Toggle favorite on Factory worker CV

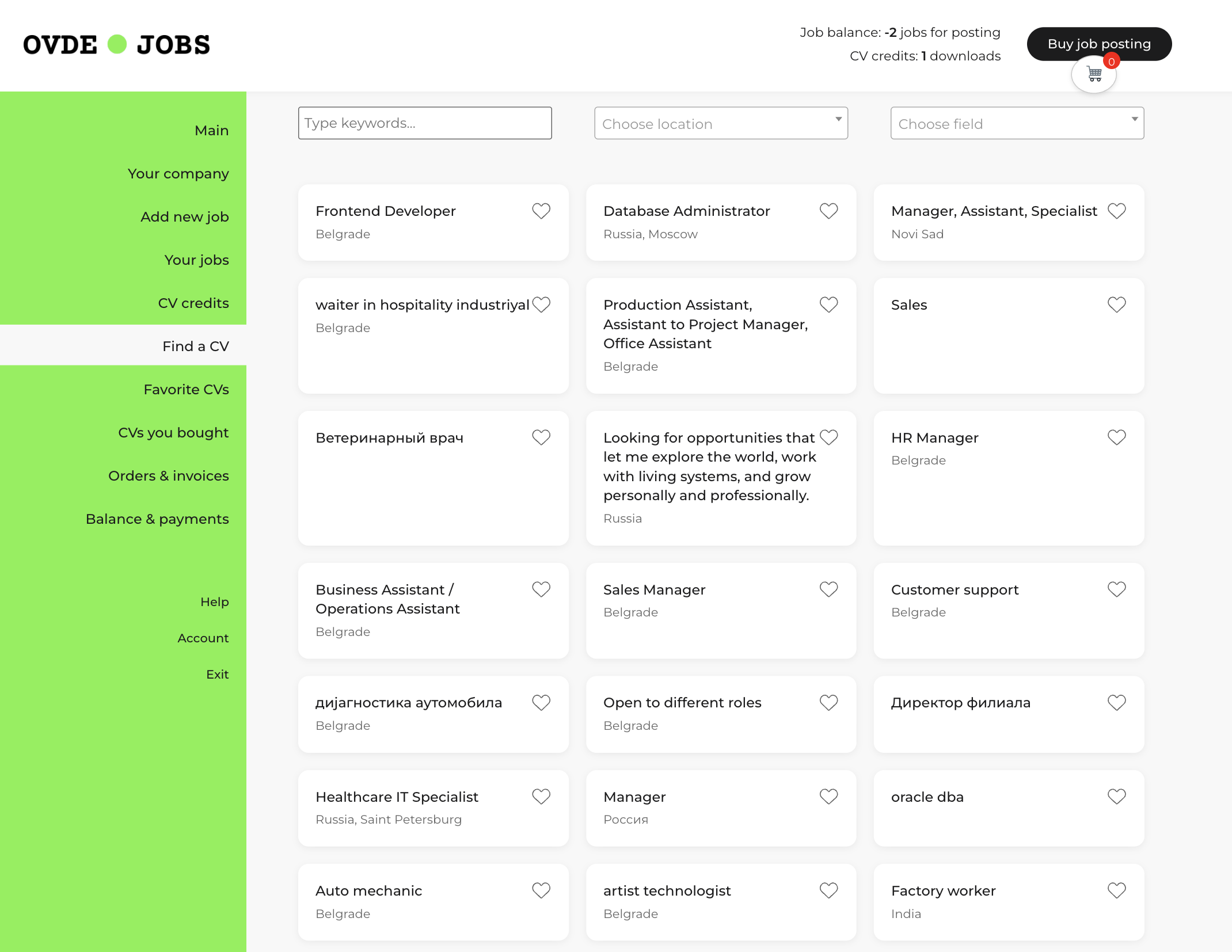1116,891
